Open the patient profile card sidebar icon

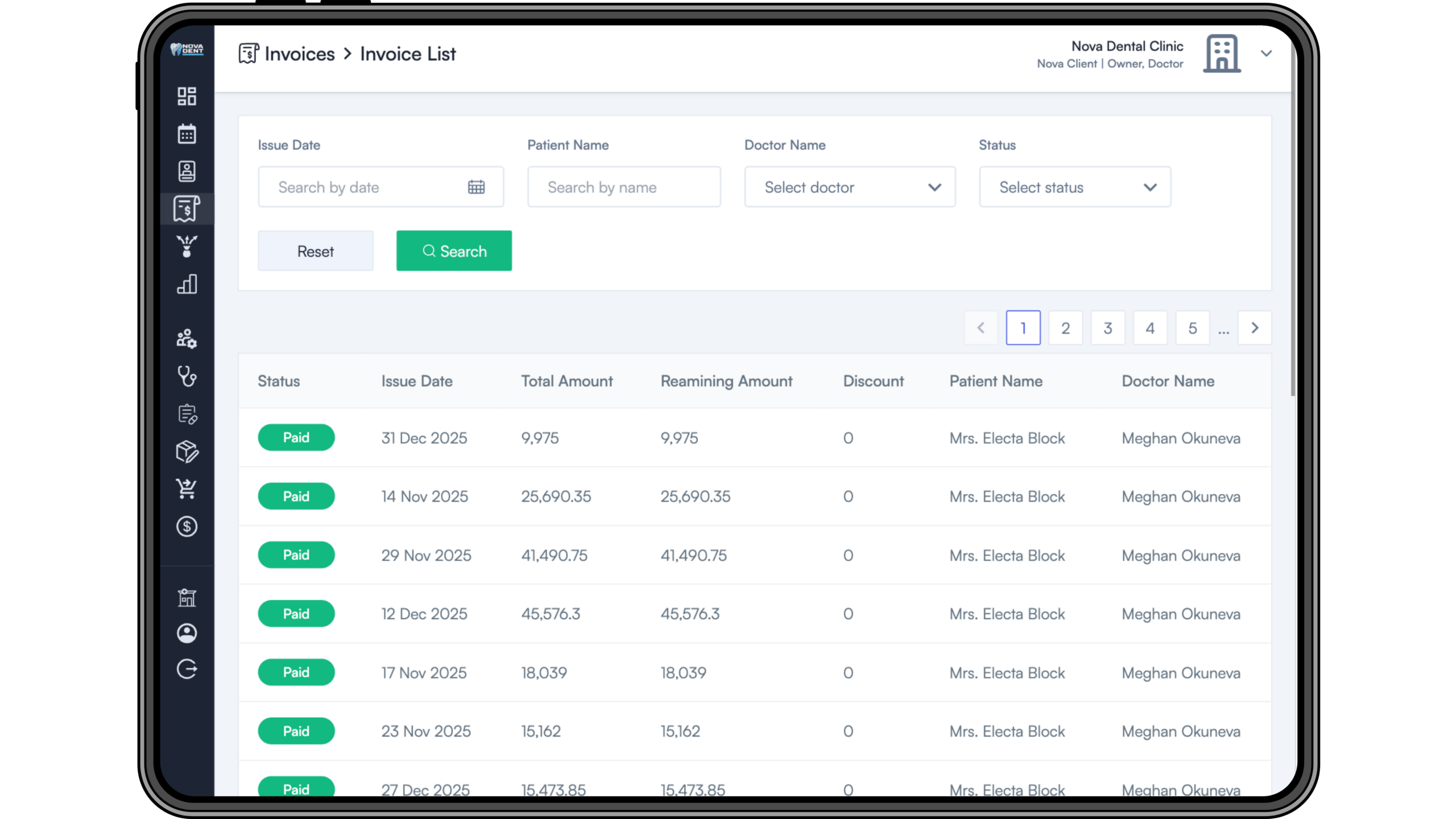(x=187, y=171)
